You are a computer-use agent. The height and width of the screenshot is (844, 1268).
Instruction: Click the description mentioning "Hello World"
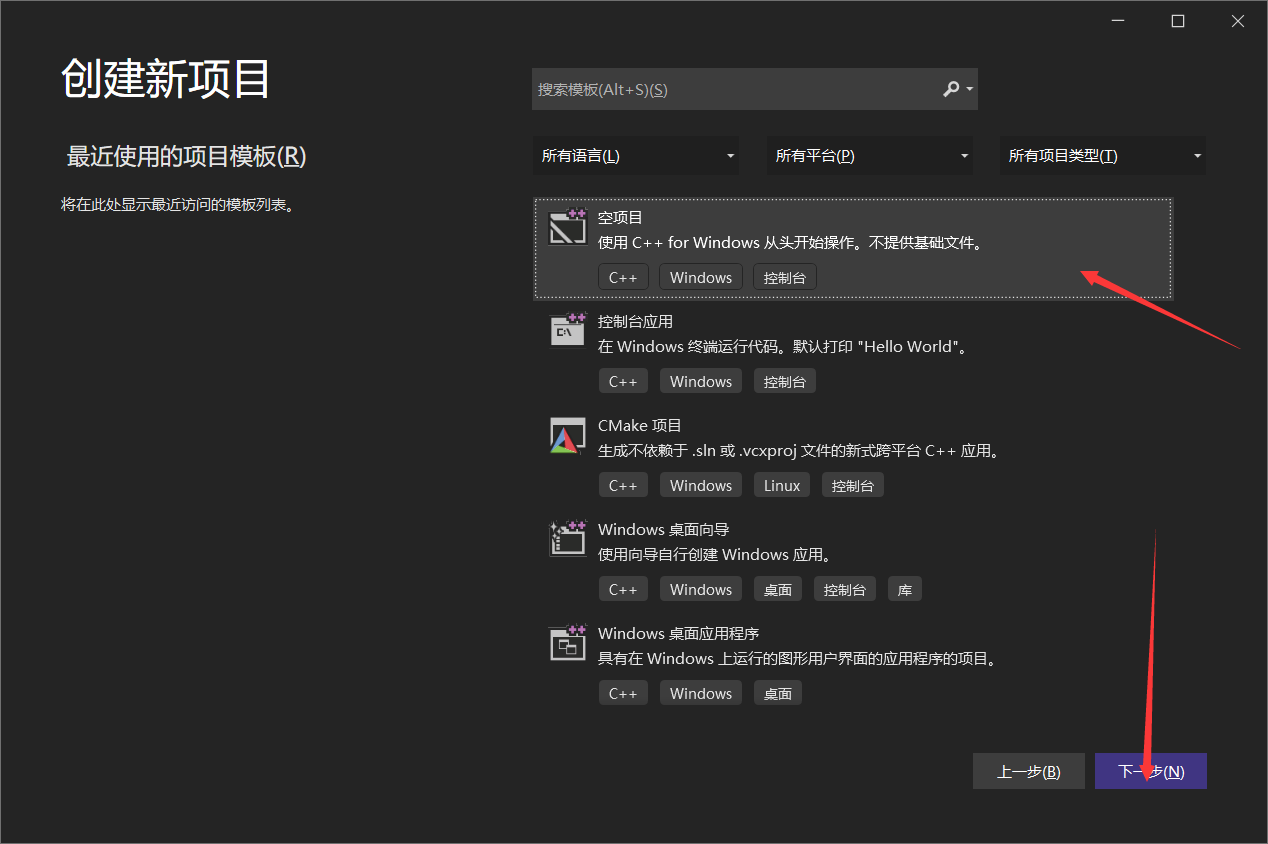coord(783,347)
